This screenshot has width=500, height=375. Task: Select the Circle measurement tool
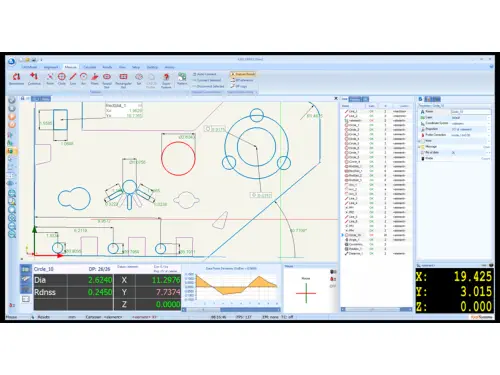[x=62, y=78]
